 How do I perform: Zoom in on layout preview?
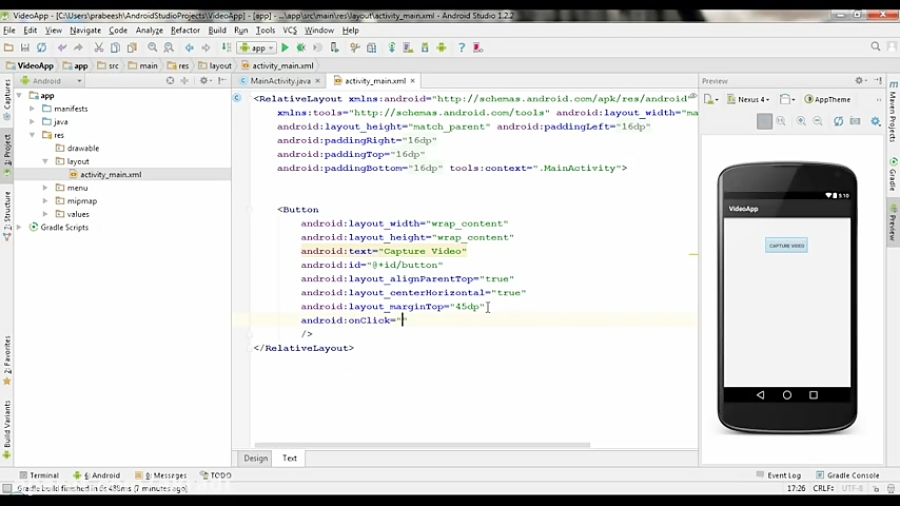click(x=801, y=121)
